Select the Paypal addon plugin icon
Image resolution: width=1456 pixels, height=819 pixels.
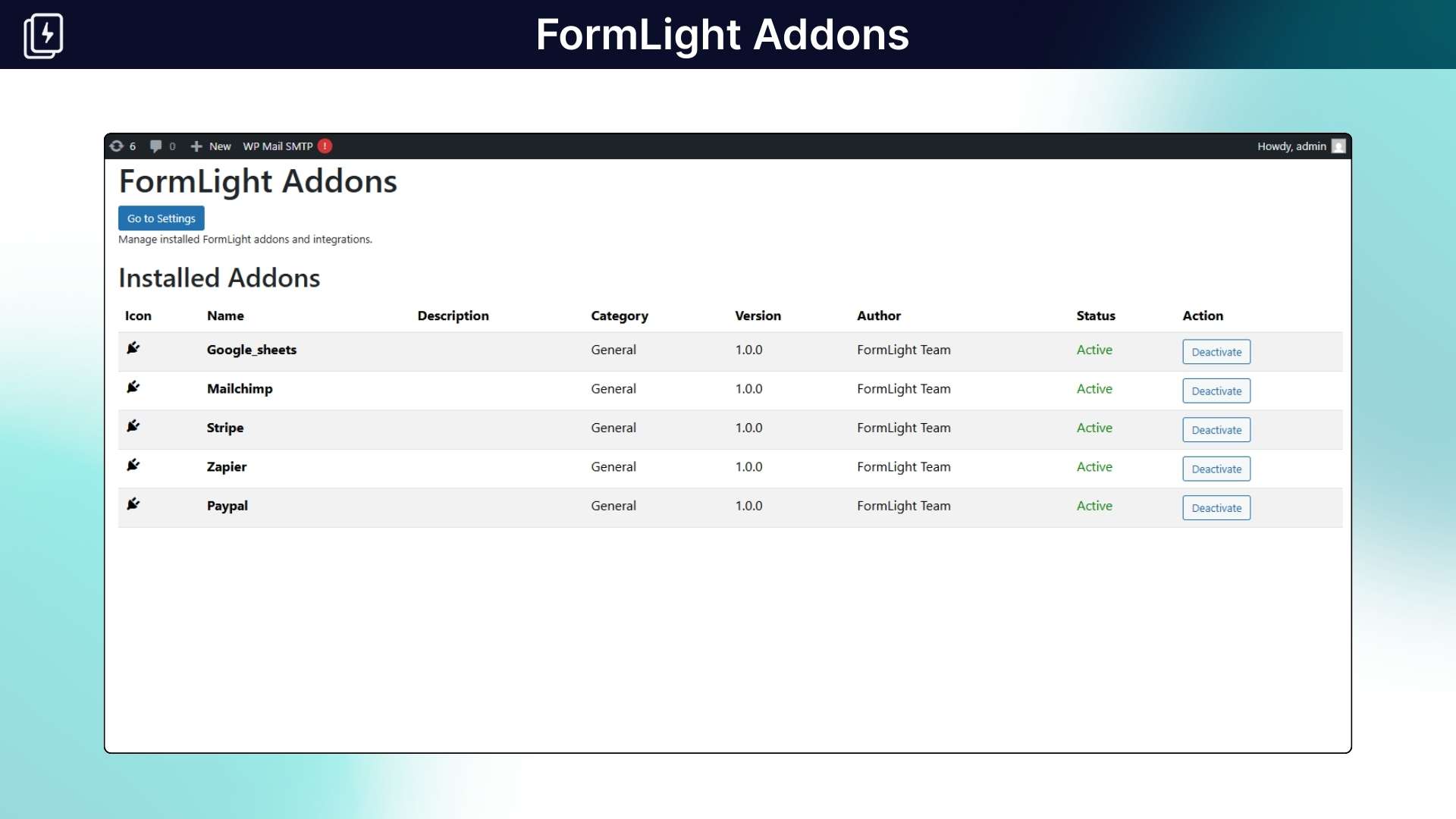133,504
